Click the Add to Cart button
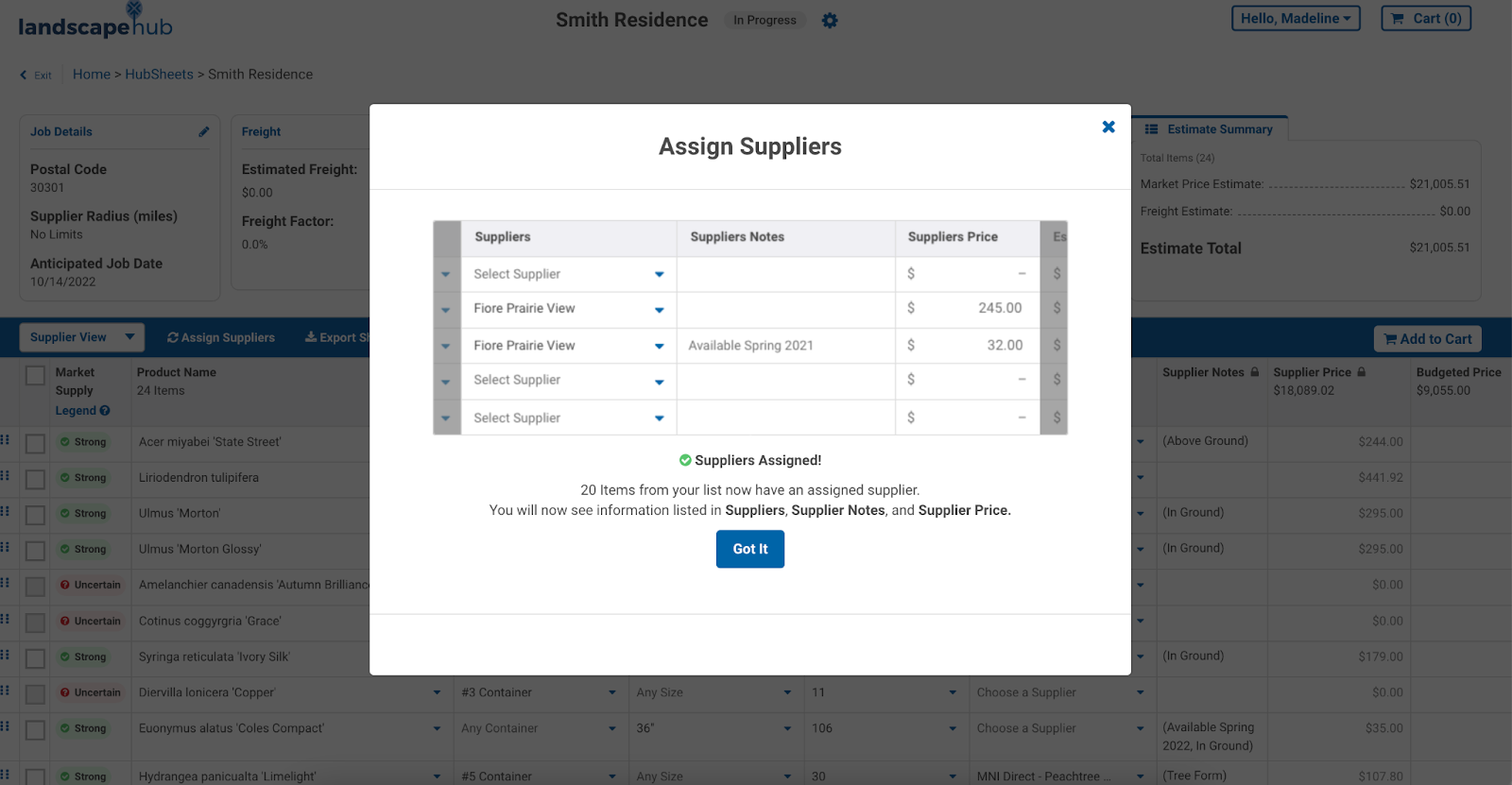The width and height of the screenshot is (1512, 785). [x=1427, y=339]
